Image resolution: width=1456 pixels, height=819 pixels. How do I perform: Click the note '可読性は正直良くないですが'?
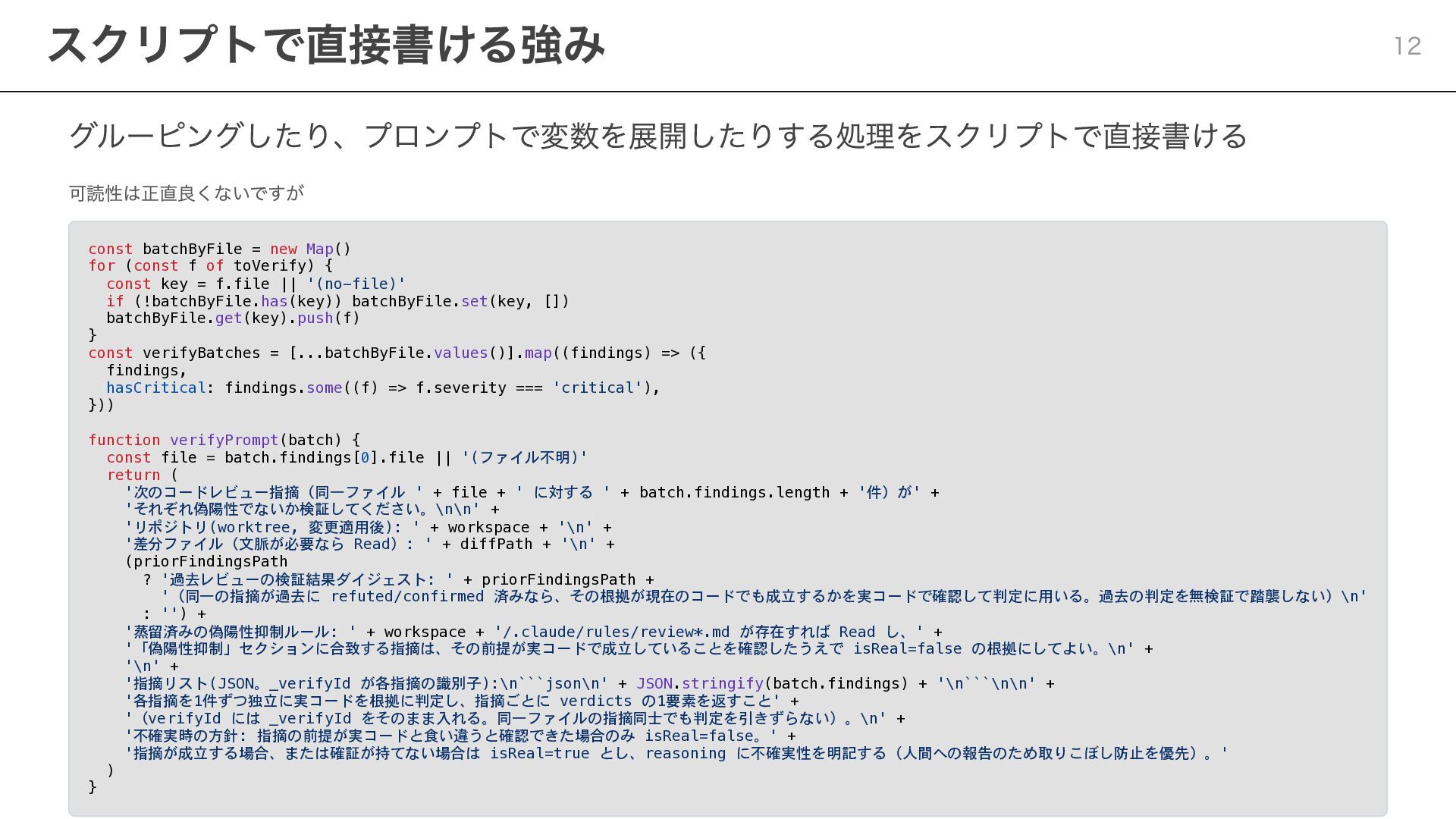[187, 193]
